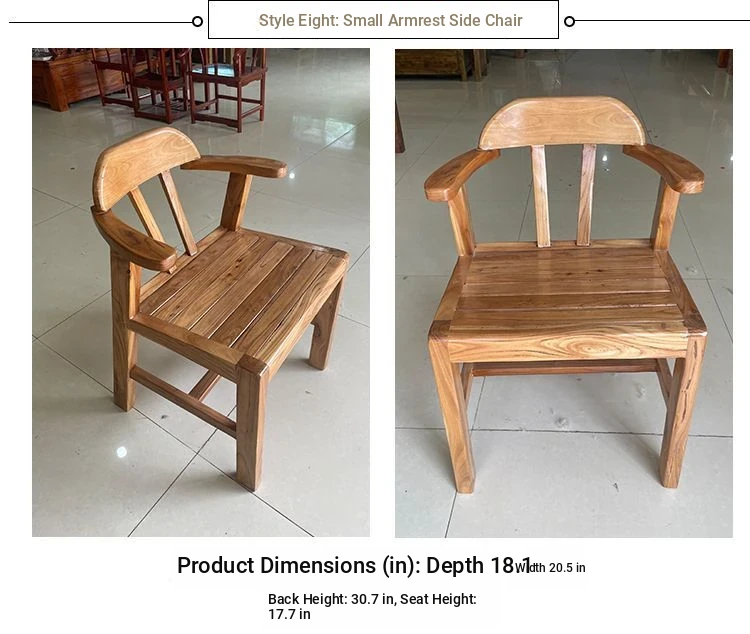750x634 pixels.
Task: Click the Style Eight title box
Action: click(x=384, y=20)
